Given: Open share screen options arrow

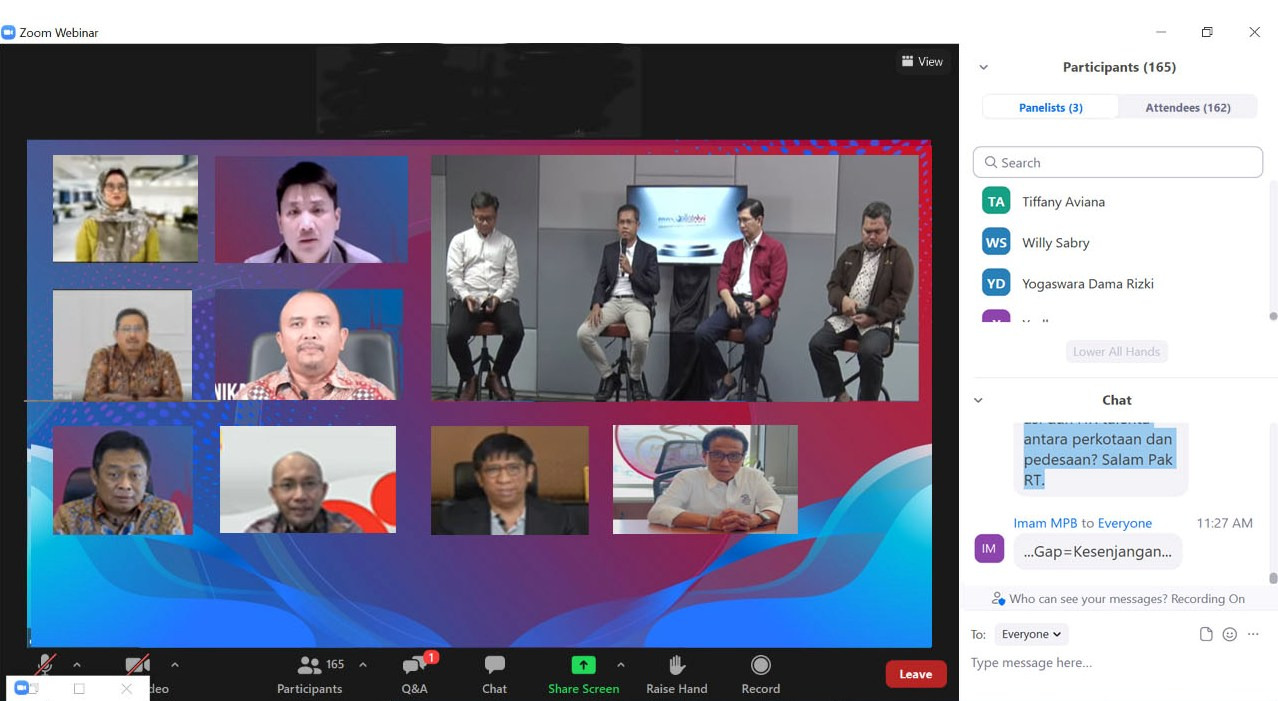Looking at the screenshot, I should [620, 665].
